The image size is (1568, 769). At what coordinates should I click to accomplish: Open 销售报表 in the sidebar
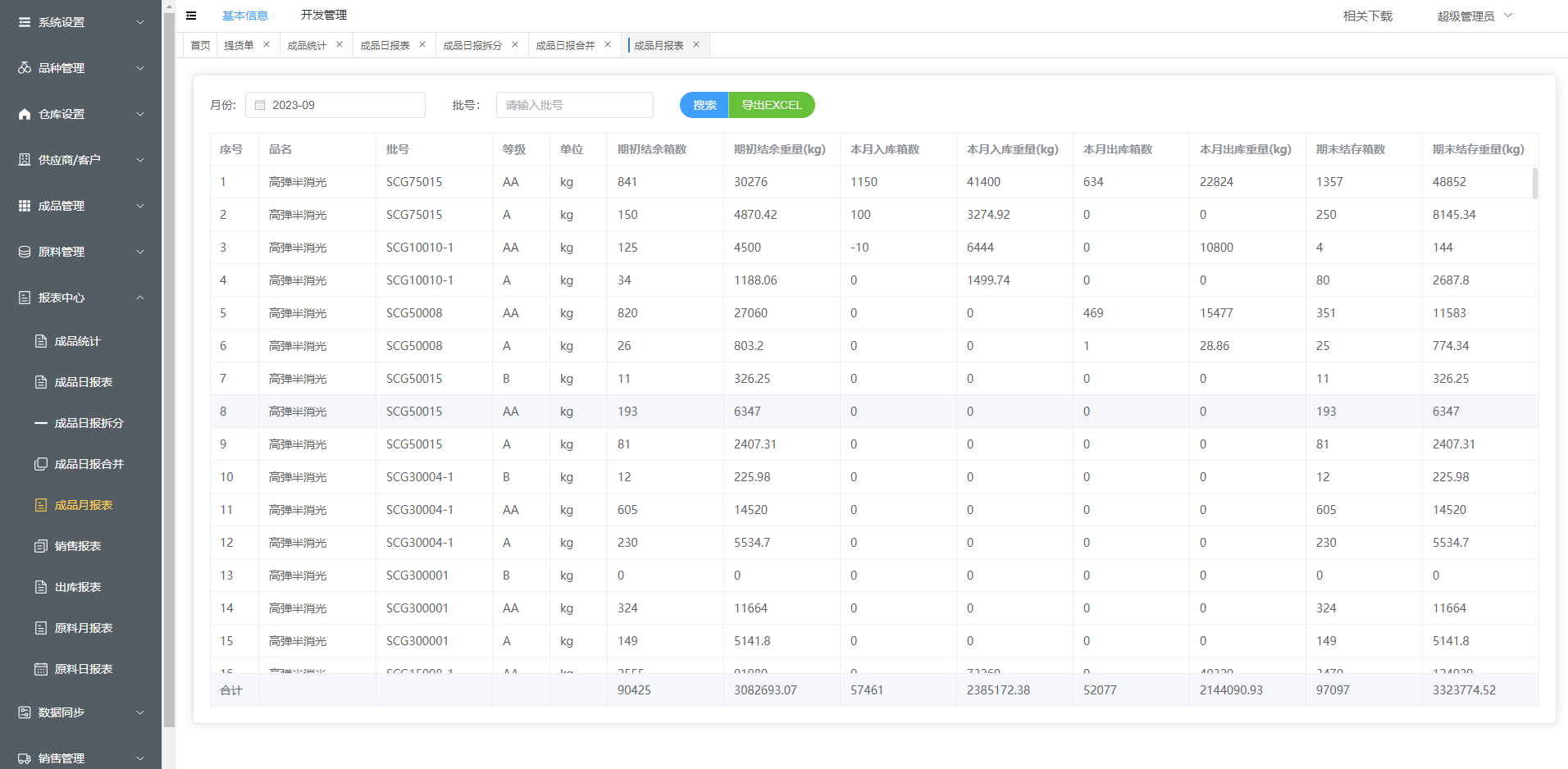tap(78, 546)
